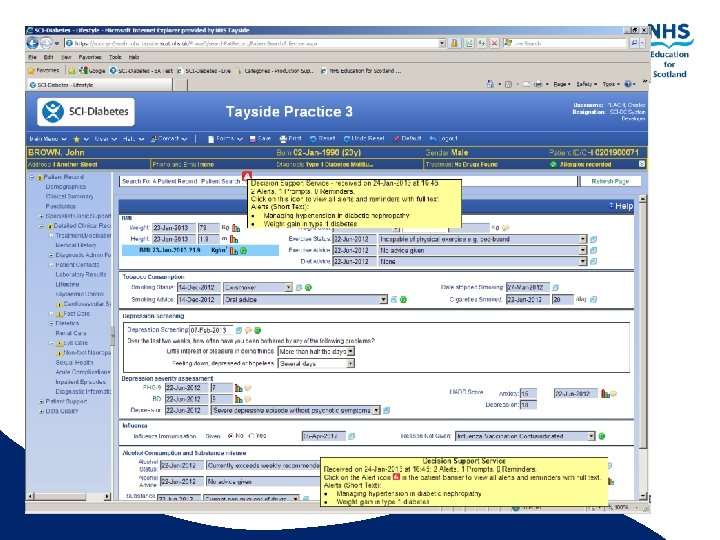Screen dimensions: 720x540
Task: Open the browser Tools menu
Action: tap(115, 57)
